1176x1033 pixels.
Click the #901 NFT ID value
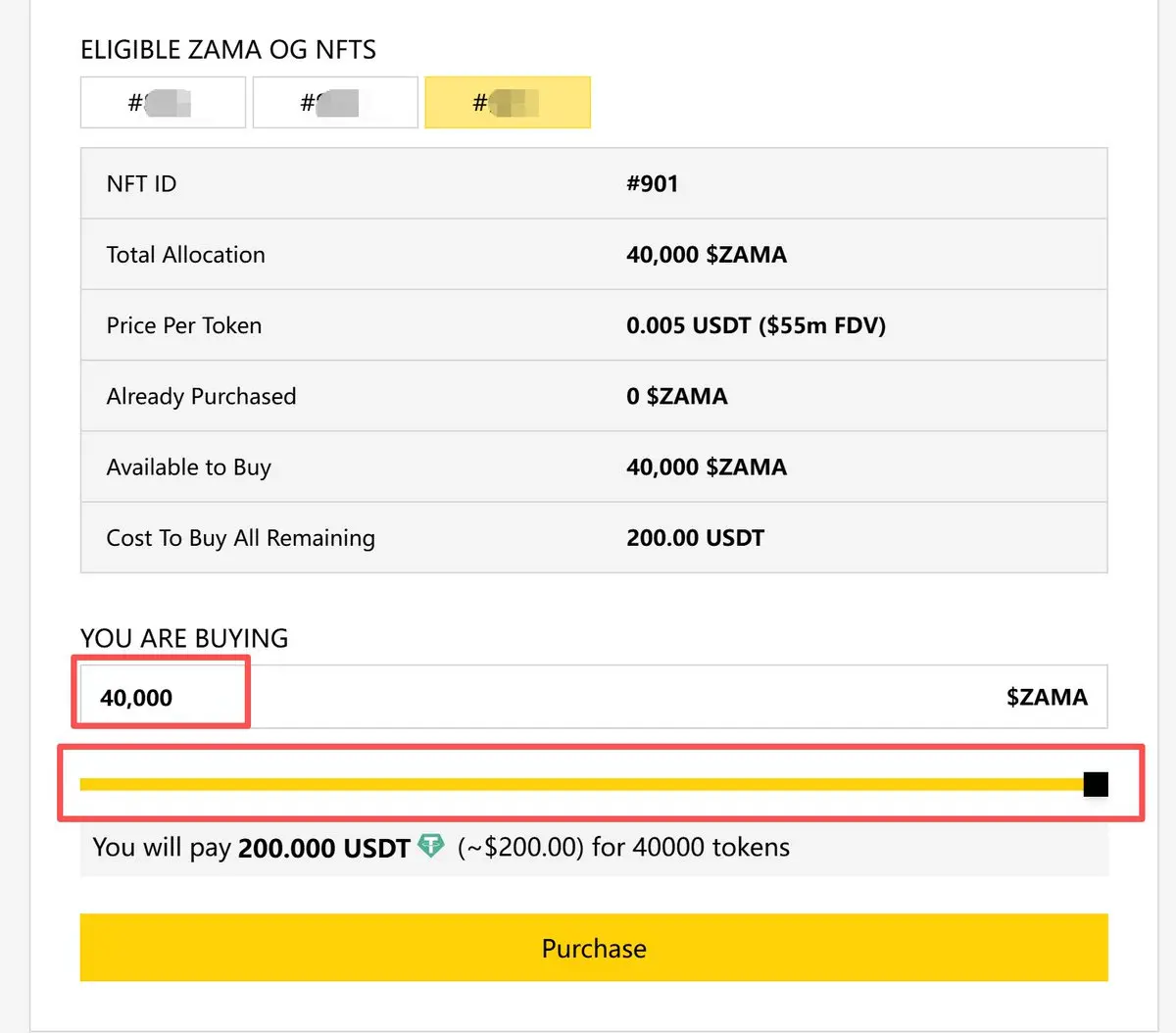[653, 183]
